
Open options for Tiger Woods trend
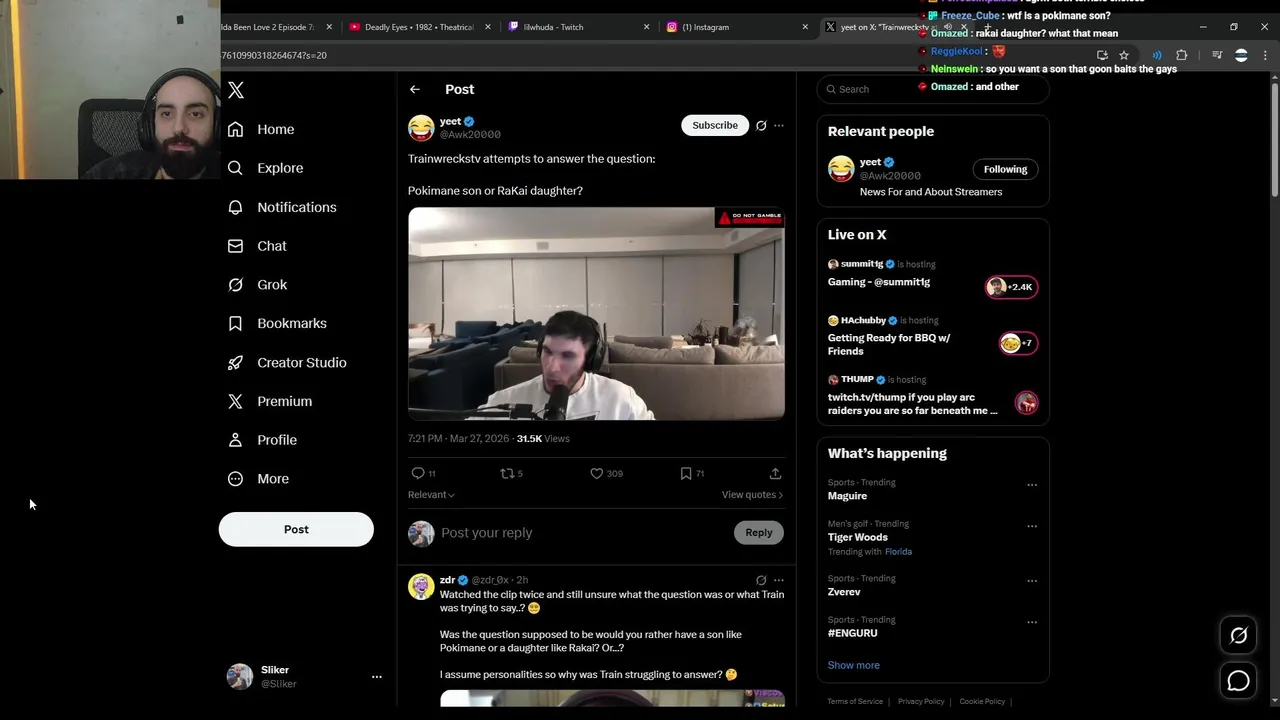[1032, 526]
